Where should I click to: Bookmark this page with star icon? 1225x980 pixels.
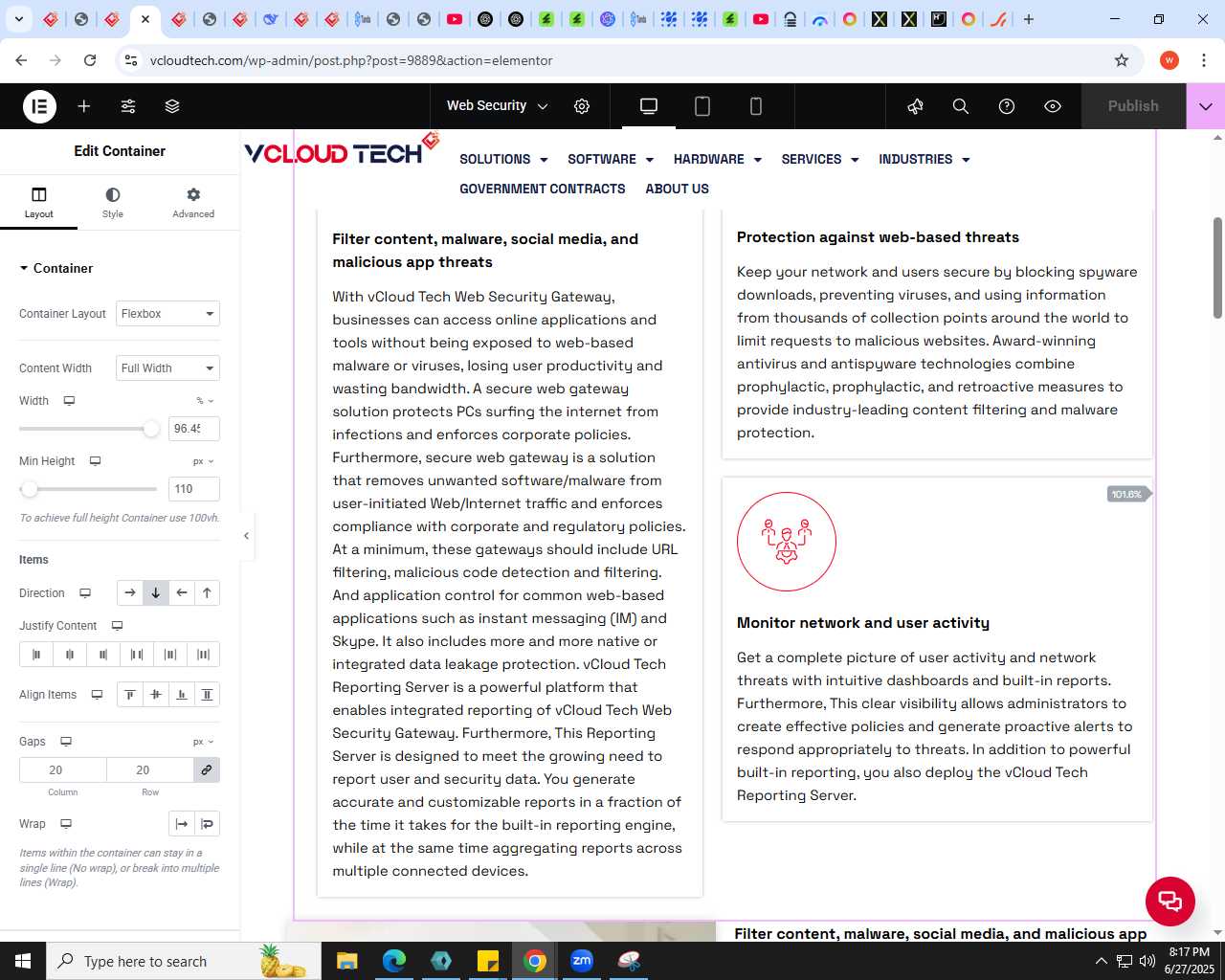tap(1122, 60)
